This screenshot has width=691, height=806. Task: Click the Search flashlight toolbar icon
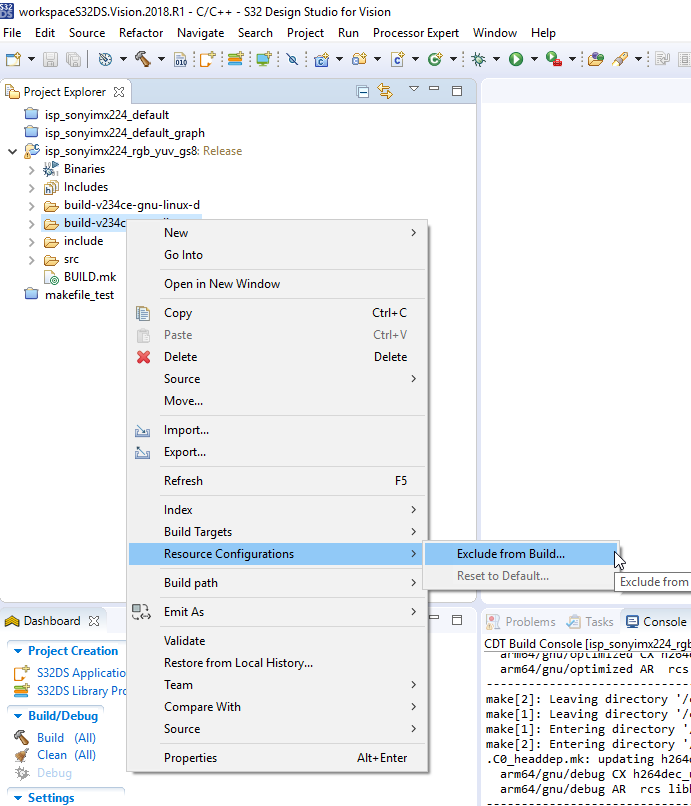[x=620, y=59]
